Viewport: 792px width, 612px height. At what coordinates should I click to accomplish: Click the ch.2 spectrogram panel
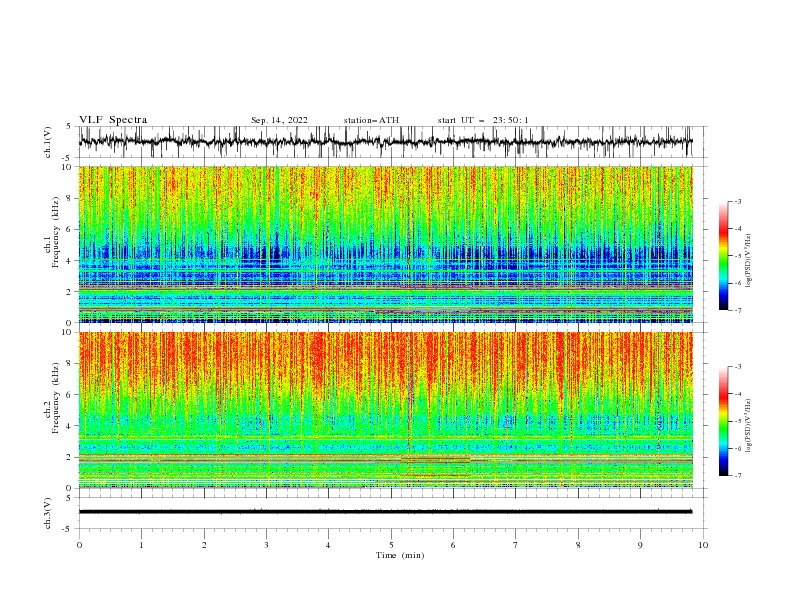[386, 410]
